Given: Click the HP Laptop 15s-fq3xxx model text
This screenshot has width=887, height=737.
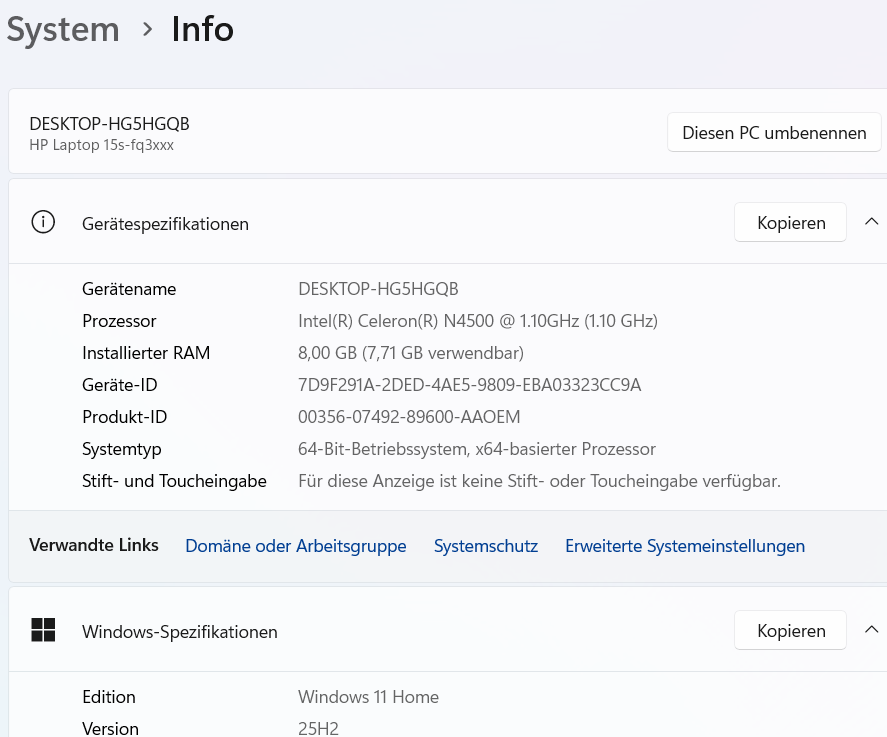Looking at the screenshot, I should 101,145.
